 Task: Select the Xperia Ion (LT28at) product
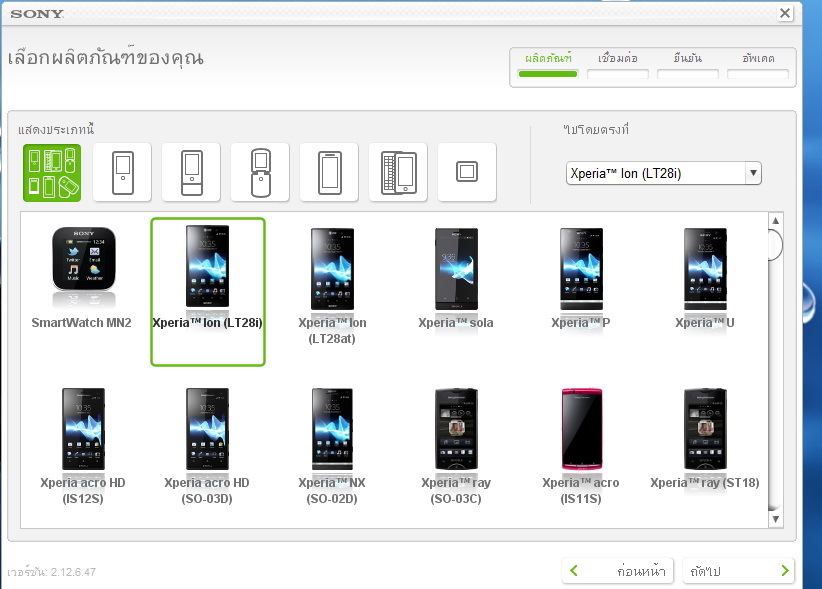click(x=332, y=286)
